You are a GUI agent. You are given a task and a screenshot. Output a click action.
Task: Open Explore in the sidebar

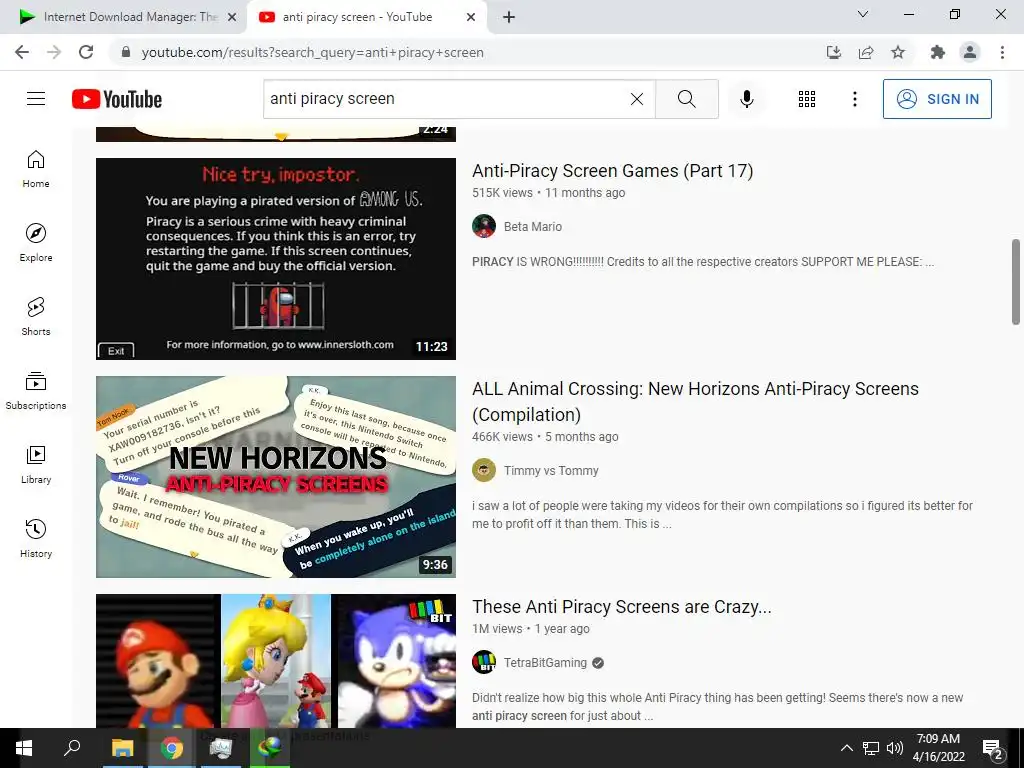click(x=36, y=243)
